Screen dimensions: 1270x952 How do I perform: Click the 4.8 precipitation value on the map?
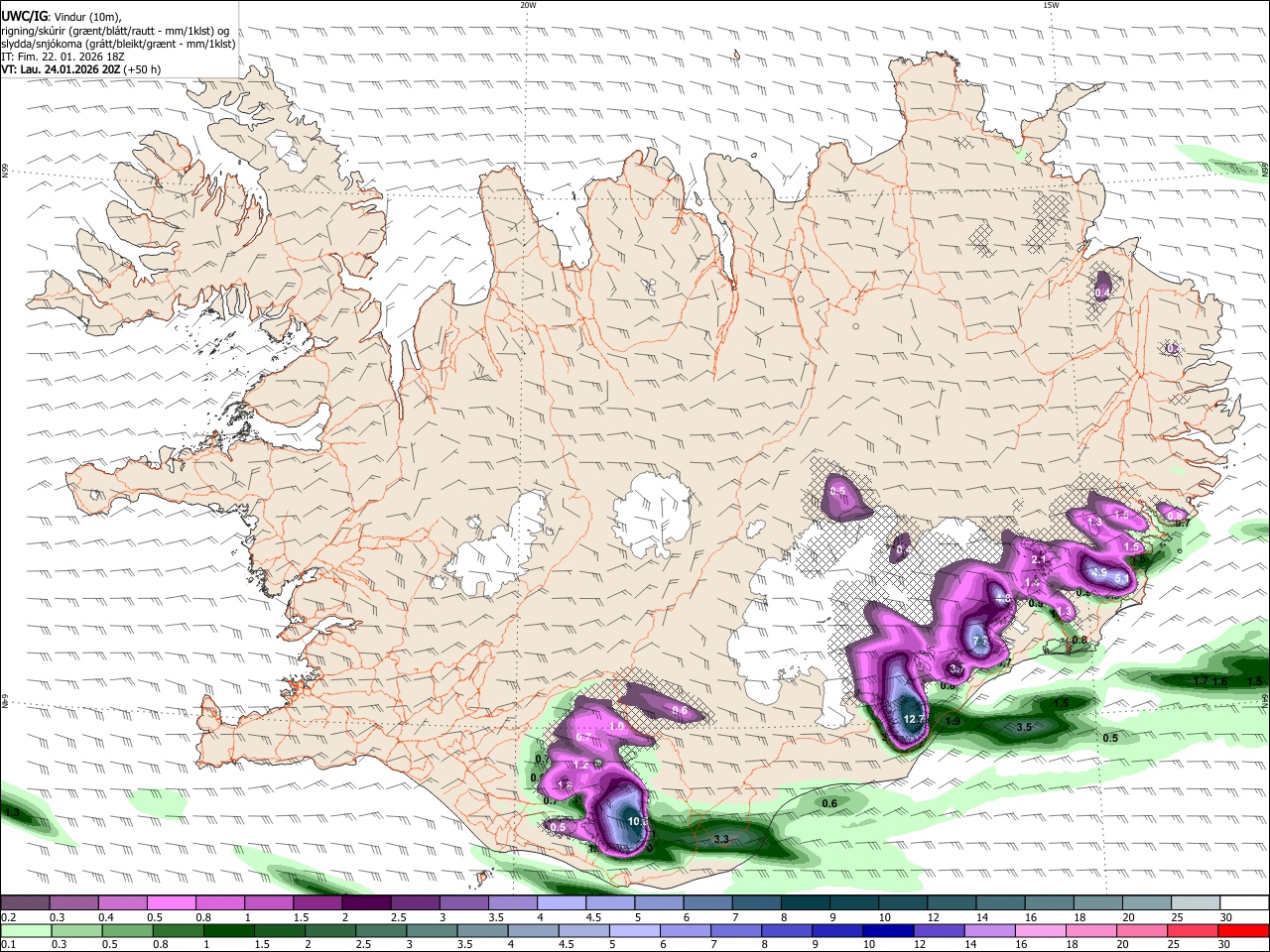click(1002, 598)
